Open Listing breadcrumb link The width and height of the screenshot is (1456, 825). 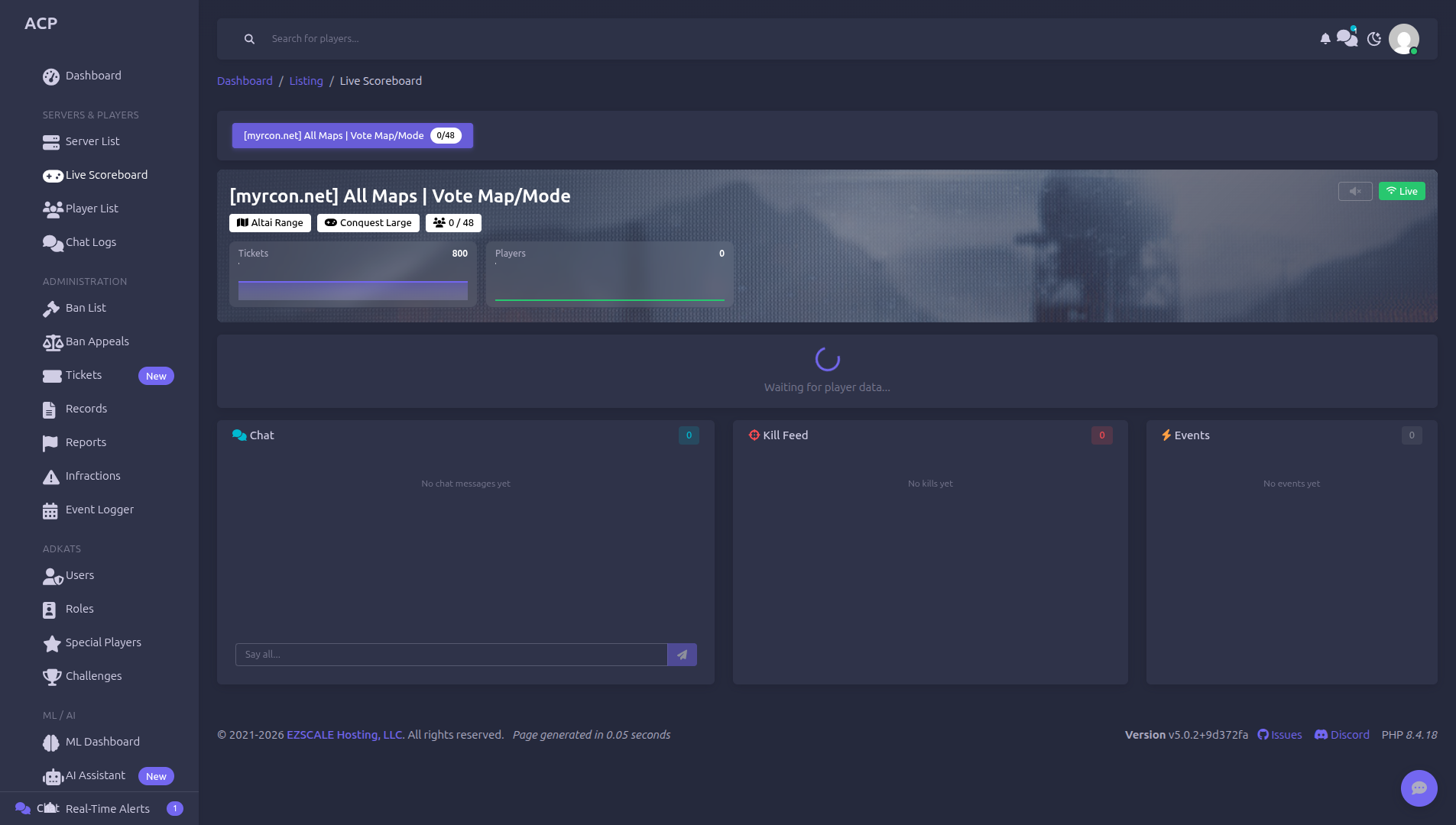coord(306,81)
